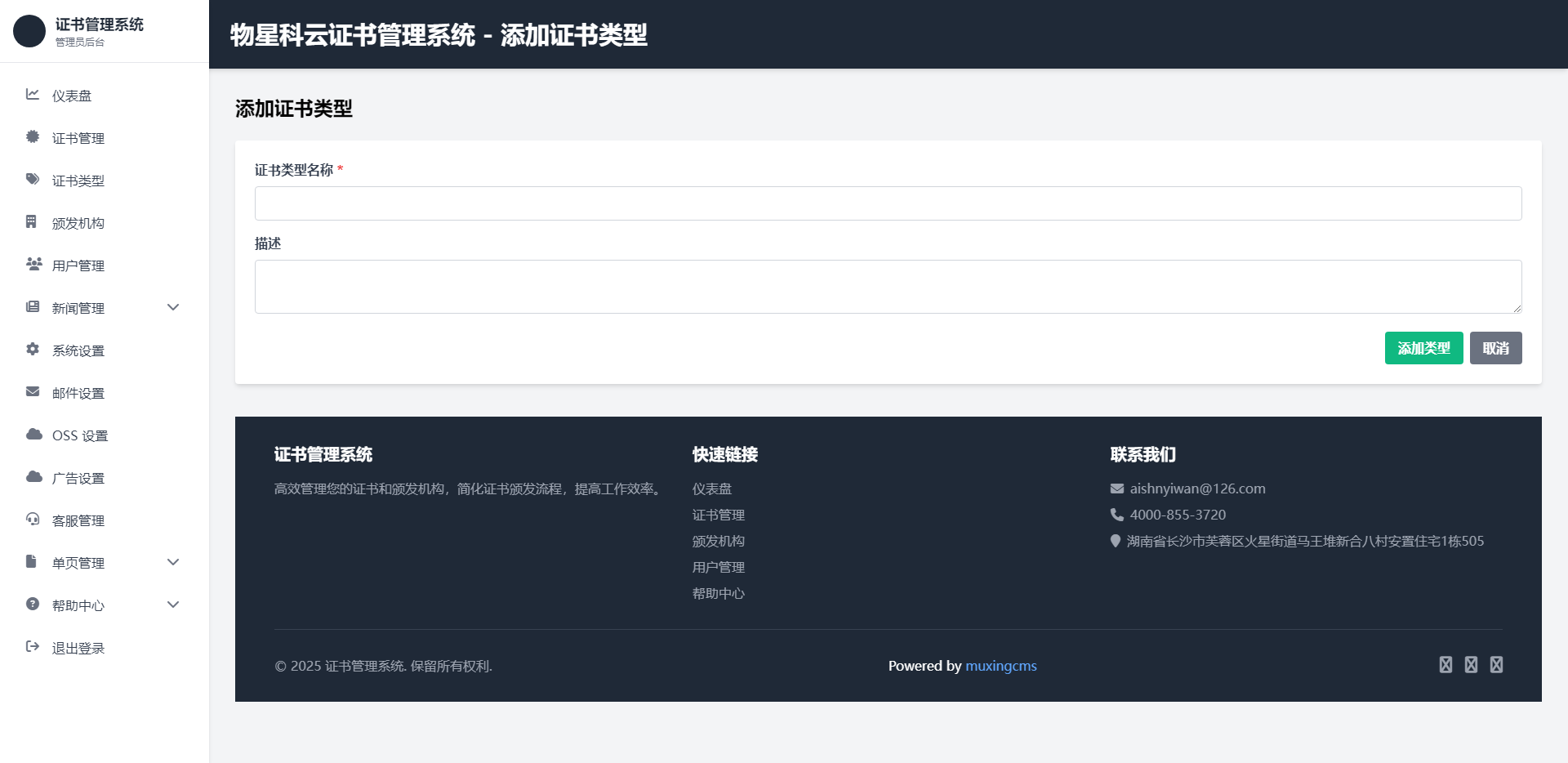Click the location pin icon in footer

pyautogui.click(x=1116, y=541)
